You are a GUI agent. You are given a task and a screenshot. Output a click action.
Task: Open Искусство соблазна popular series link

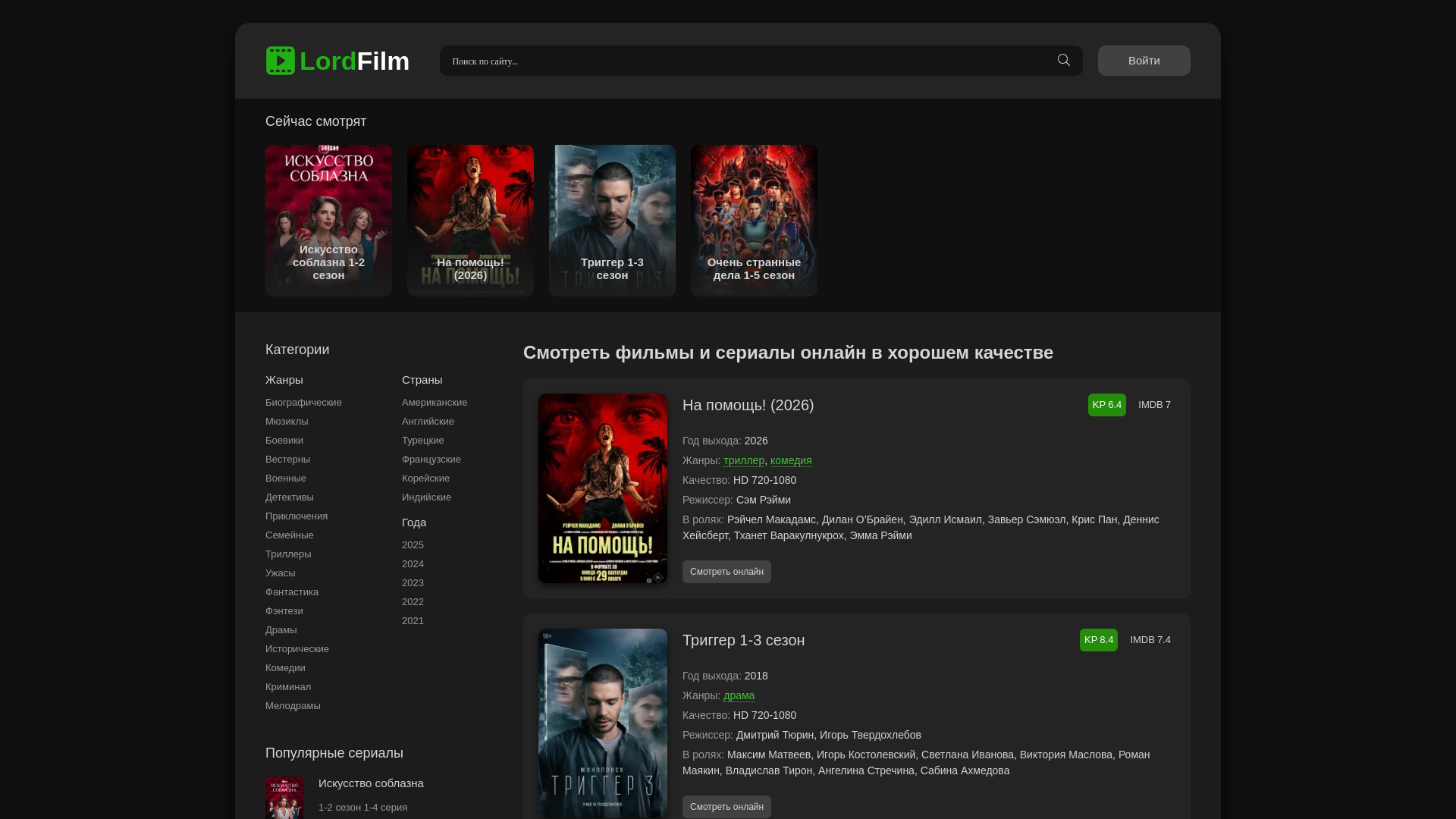(371, 783)
